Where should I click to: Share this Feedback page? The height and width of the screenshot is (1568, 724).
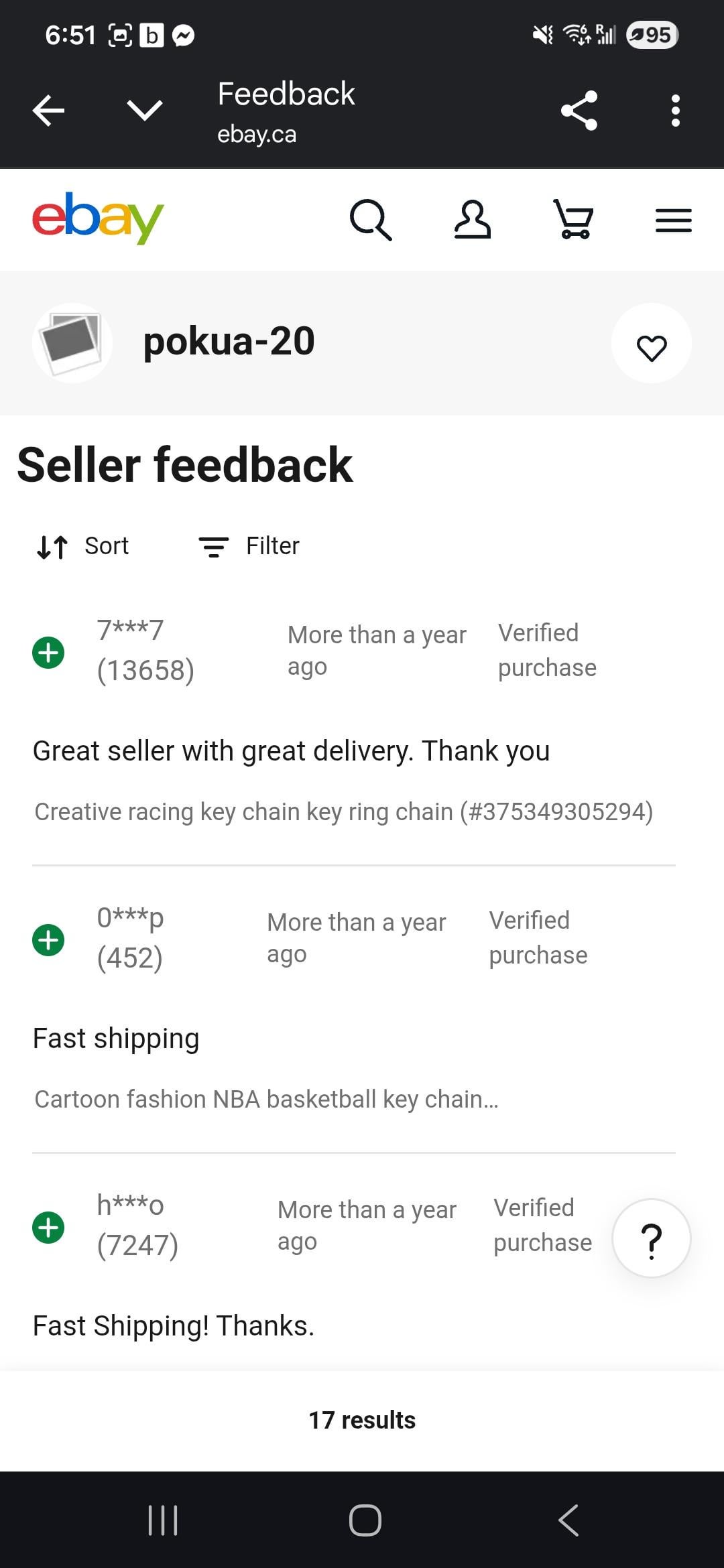point(579,111)
